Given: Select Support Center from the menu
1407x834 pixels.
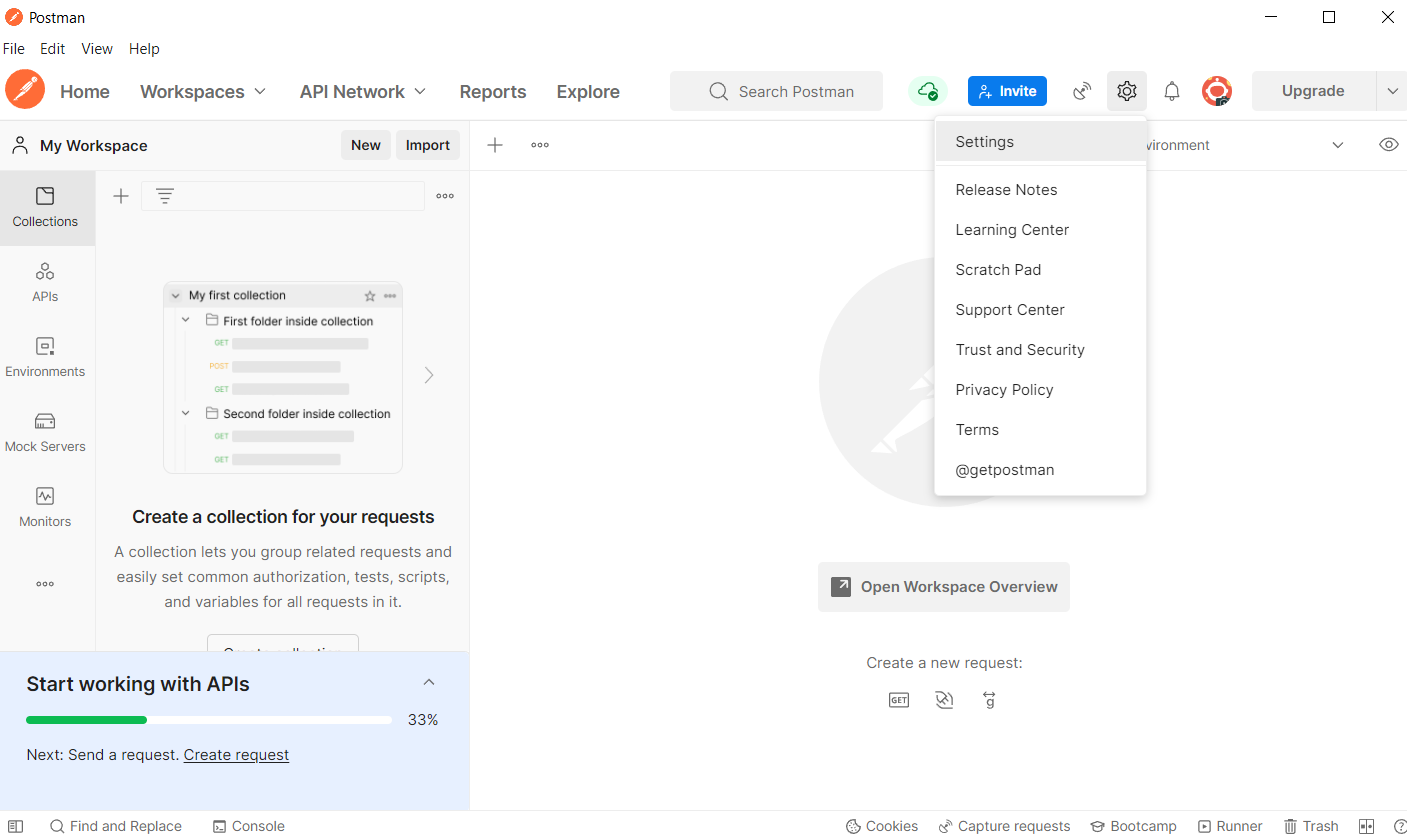Looking at the screenshot, I should (1040, 310).
